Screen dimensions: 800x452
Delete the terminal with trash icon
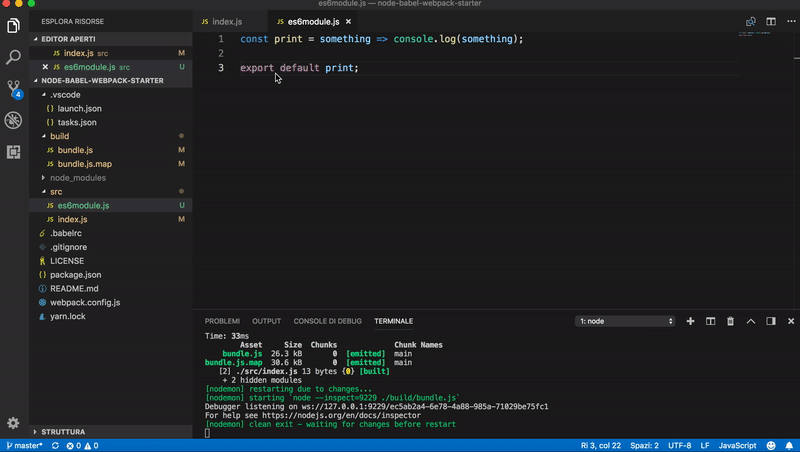click(730, 321)
